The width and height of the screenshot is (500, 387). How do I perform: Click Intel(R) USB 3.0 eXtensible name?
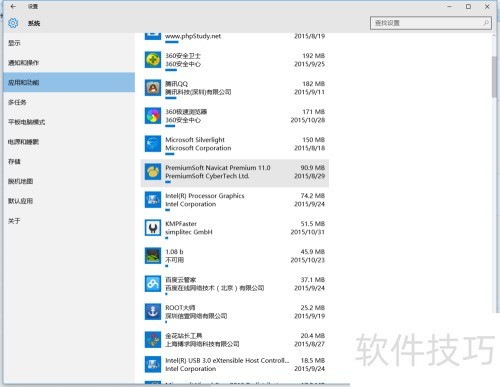click(227, 360)
